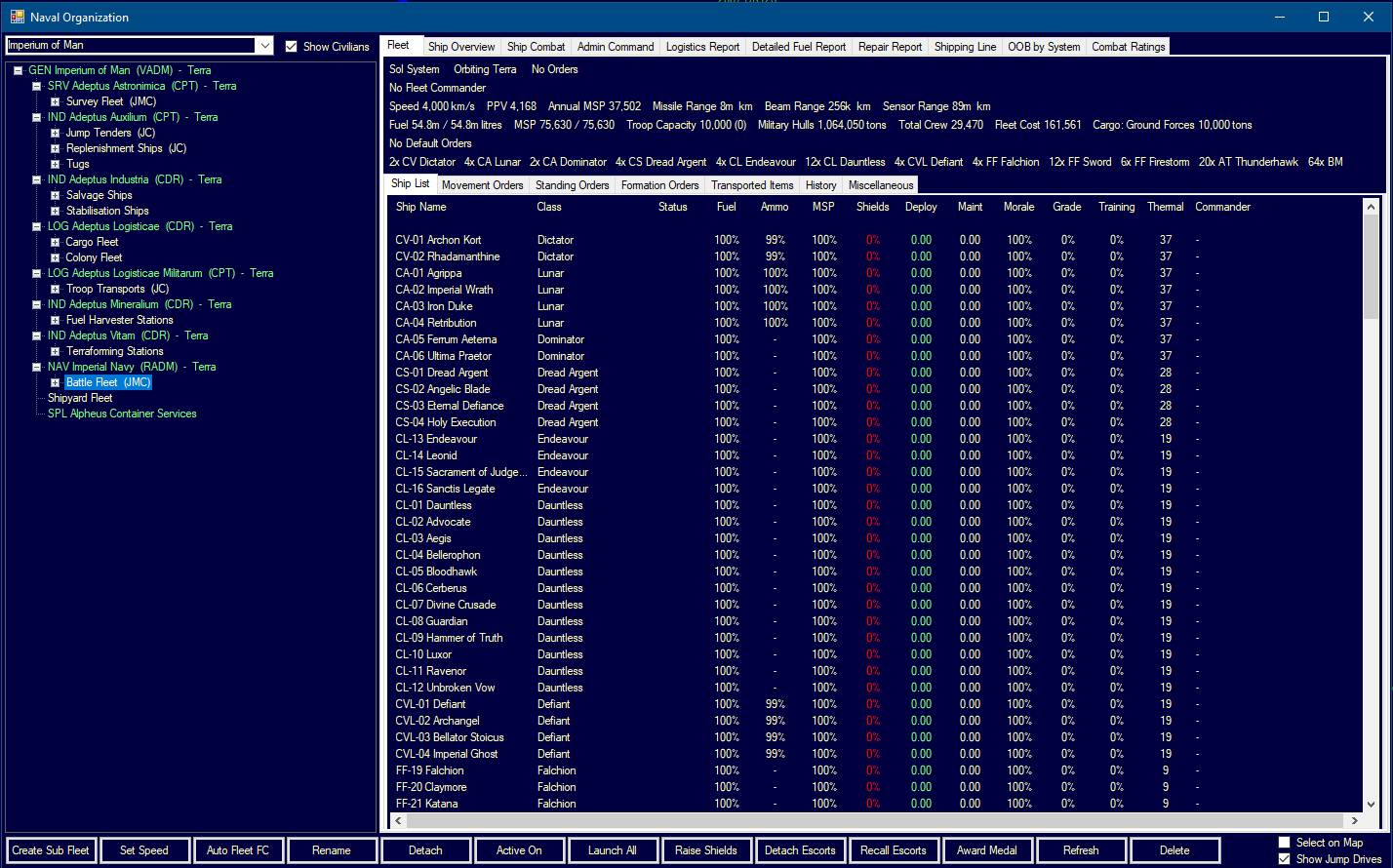Open the OOB by System tab

1044,47
